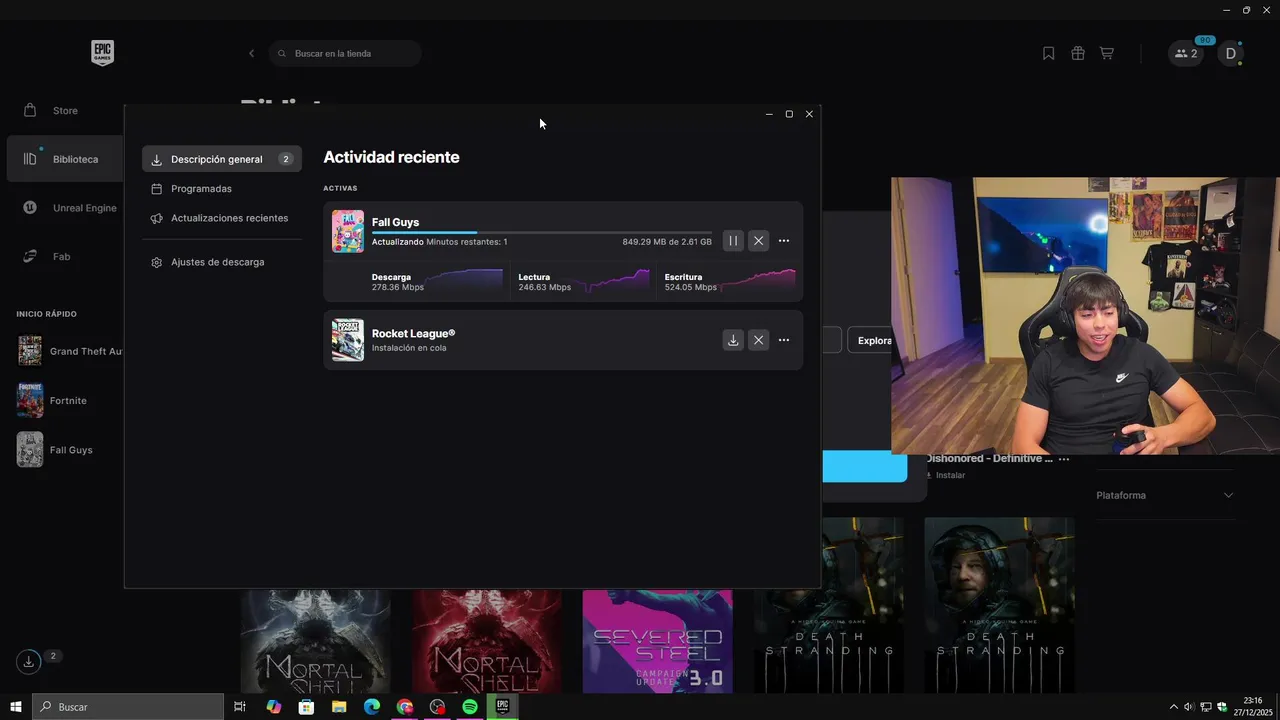1280x720 pixels.
Task: Focus the Buscar en la tienda field
Action: tap(345, 53)
